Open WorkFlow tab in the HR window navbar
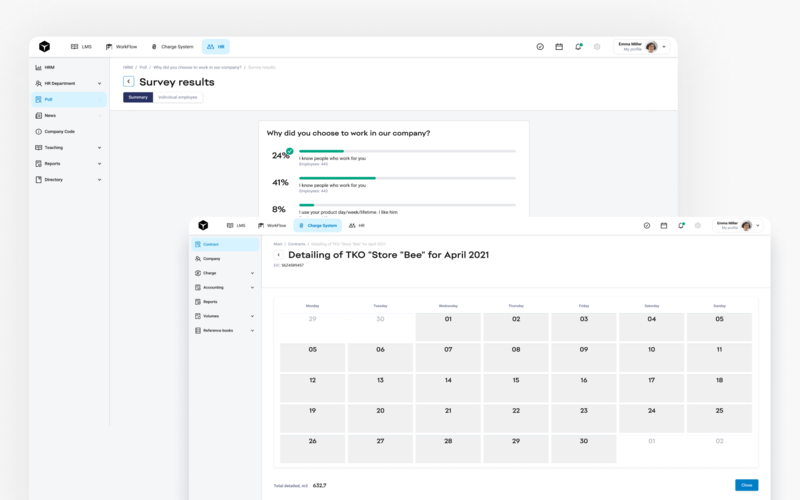 pyautogui.click(x=121, y=46)
